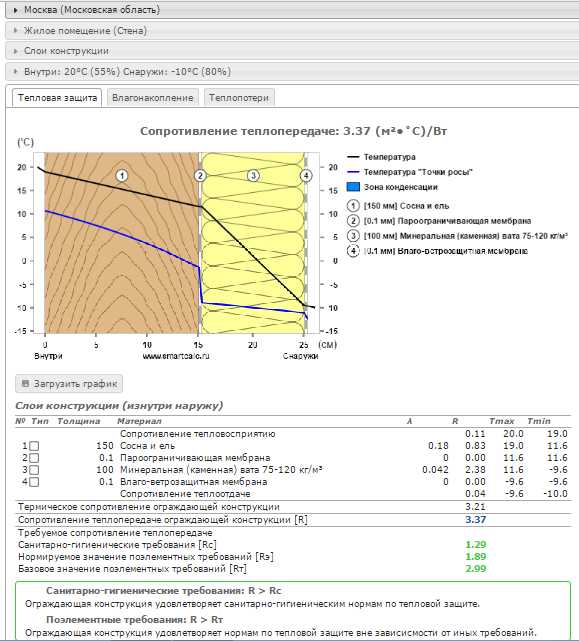Open the Влагонакопление tab
Screen dimensions: 579x641
153,98
